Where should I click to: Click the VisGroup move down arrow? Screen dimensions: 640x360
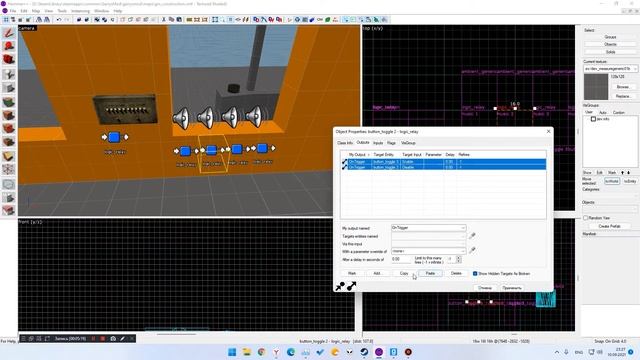tap(629, 173)
